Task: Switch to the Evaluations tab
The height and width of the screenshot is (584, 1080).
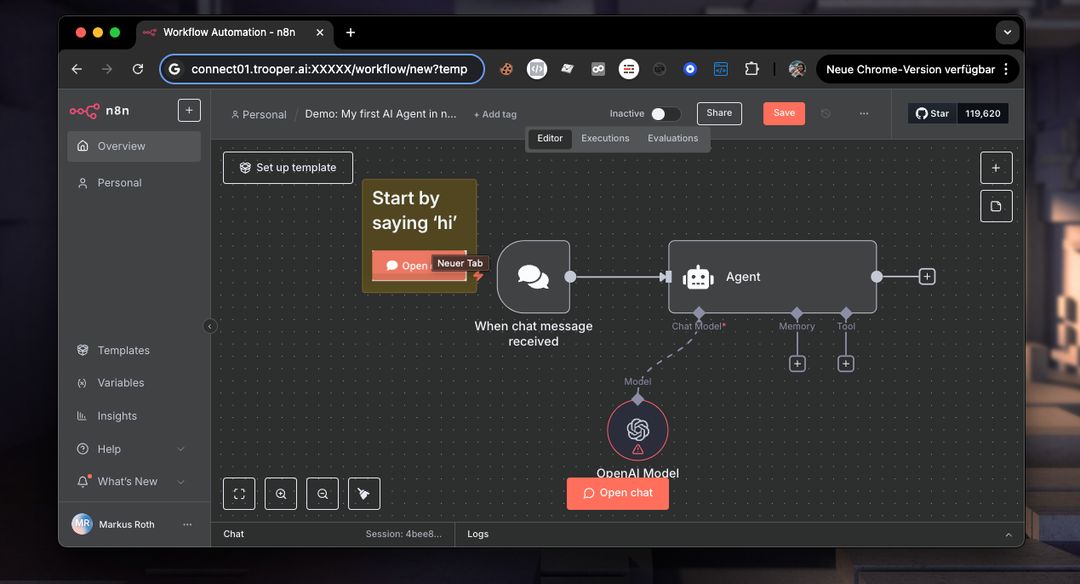Action: [x=673, y=138]
